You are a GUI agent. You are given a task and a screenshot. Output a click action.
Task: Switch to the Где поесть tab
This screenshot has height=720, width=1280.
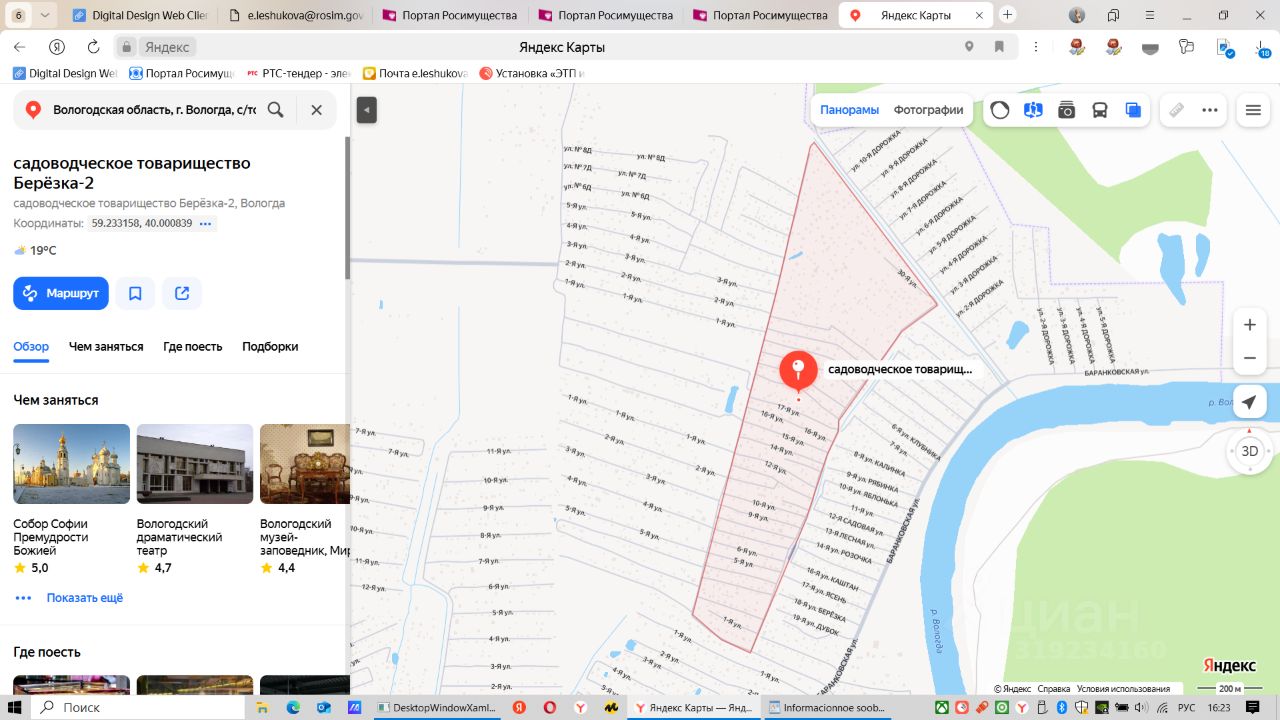(x=193, y=346)
